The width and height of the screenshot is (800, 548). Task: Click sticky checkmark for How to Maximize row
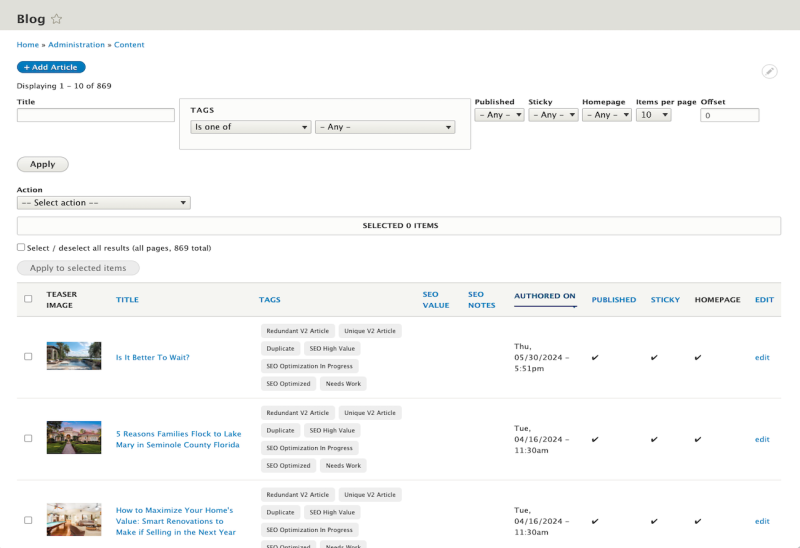[x=654, y=521]
